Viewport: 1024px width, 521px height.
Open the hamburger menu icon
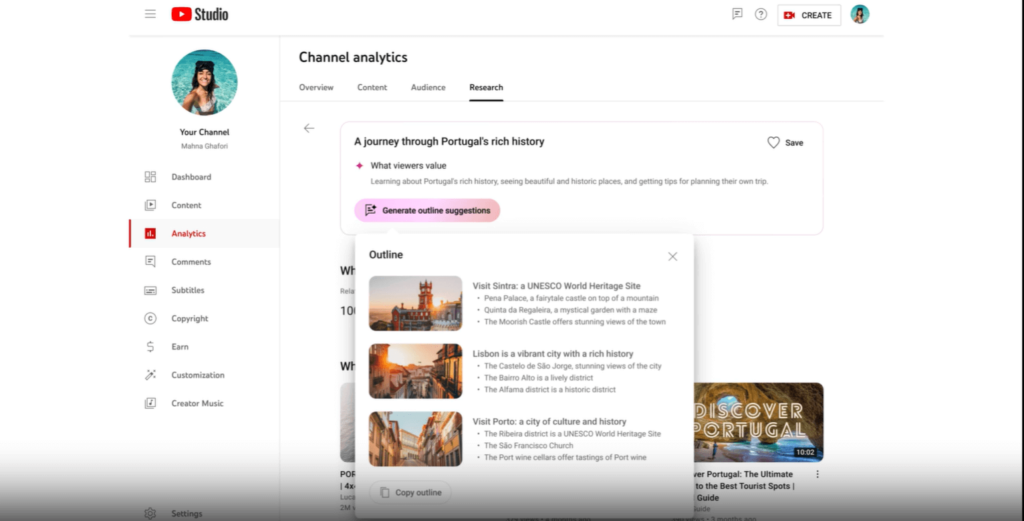coord(150,14)
